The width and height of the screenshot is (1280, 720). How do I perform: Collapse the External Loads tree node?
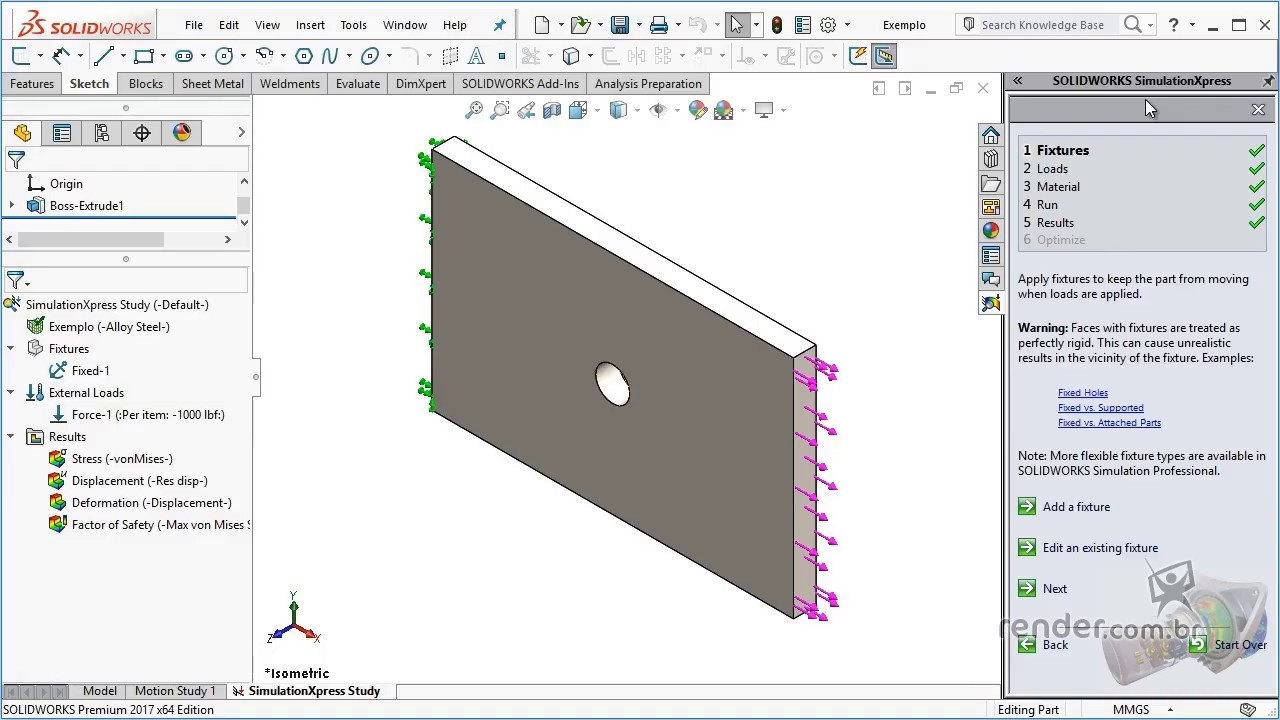pyautogui.click(x=11, y=392)
